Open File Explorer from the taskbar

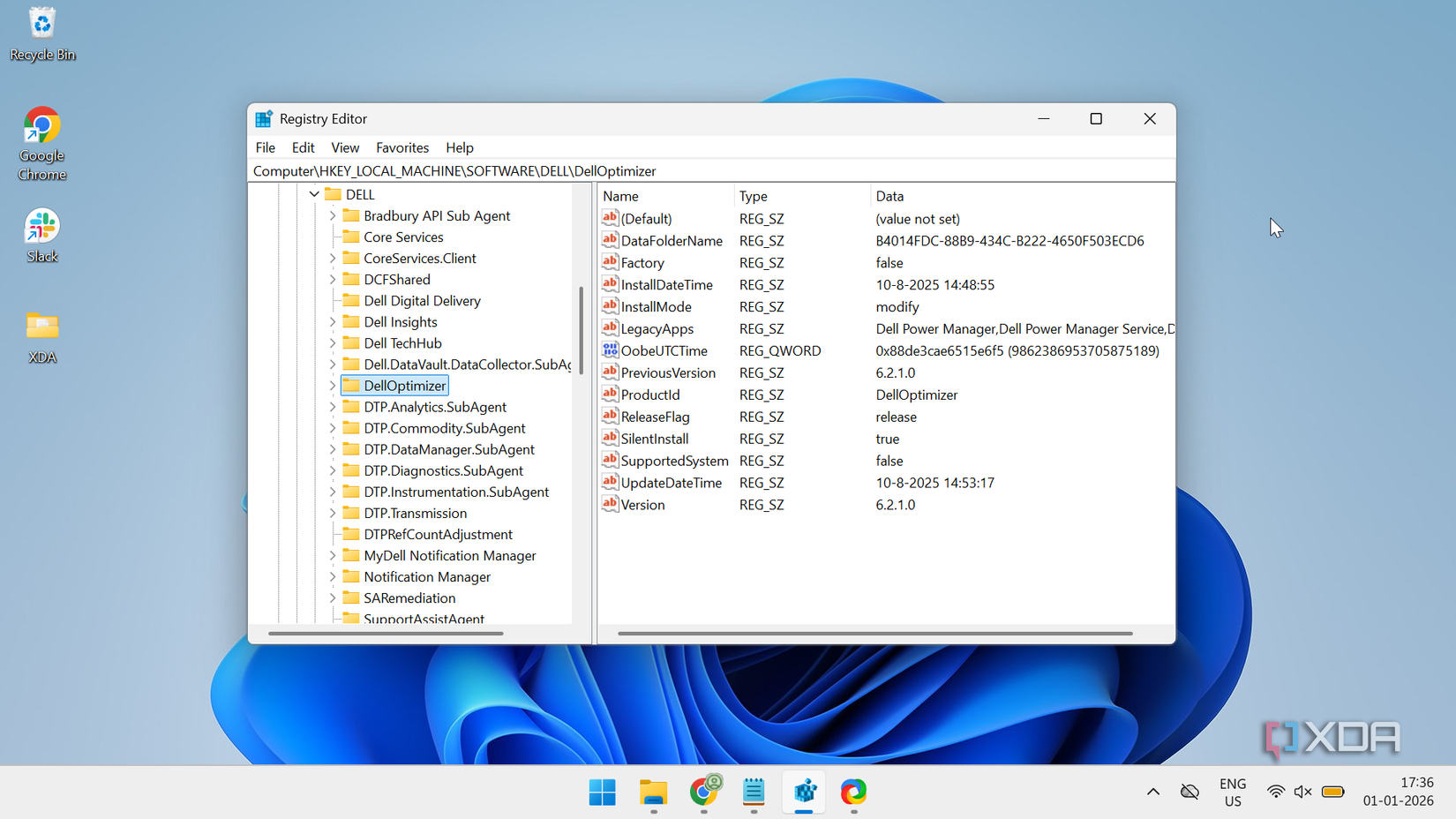(x=653, y=793)
